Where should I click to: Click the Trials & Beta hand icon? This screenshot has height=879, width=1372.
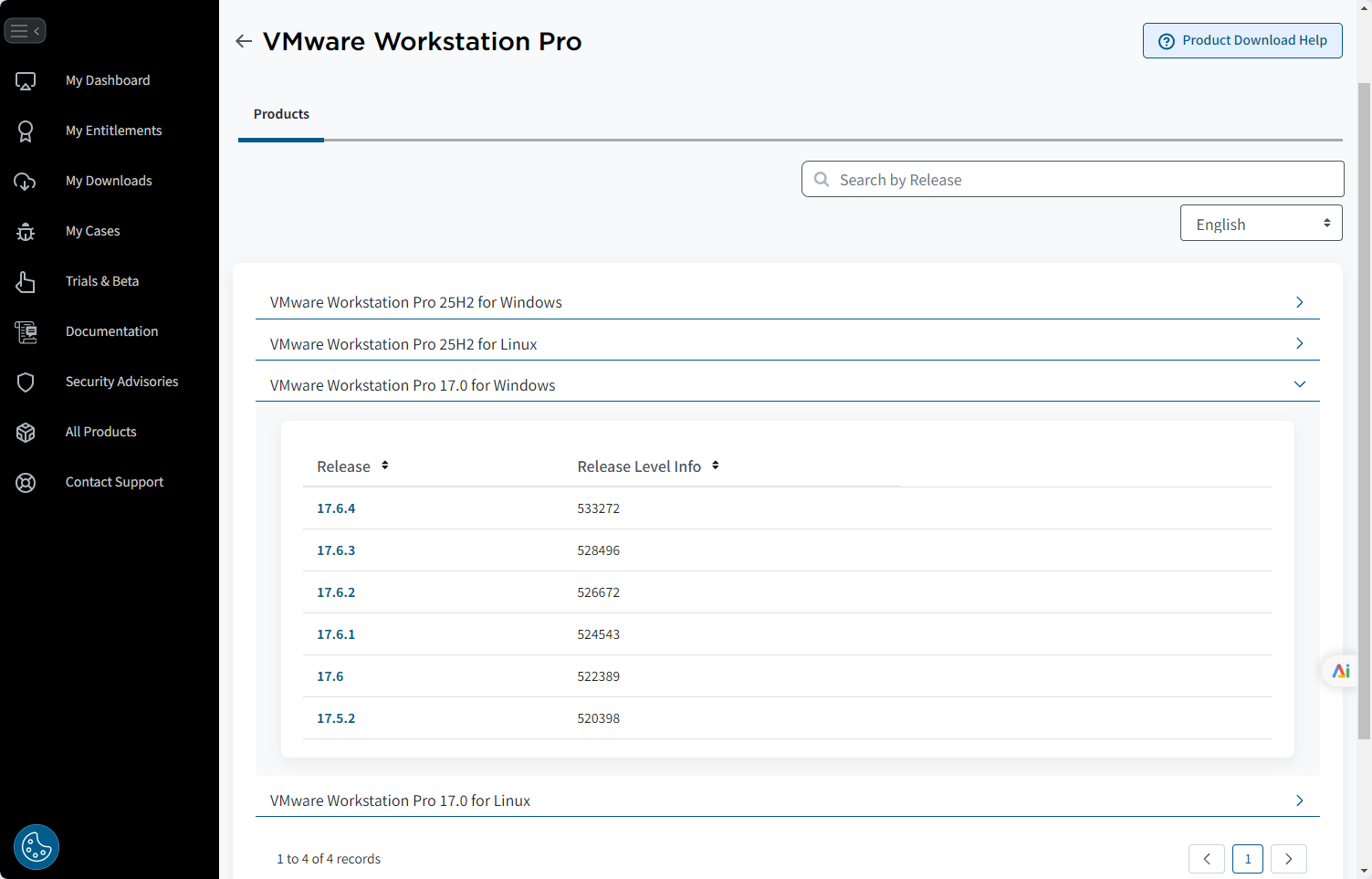pos(26,282)
